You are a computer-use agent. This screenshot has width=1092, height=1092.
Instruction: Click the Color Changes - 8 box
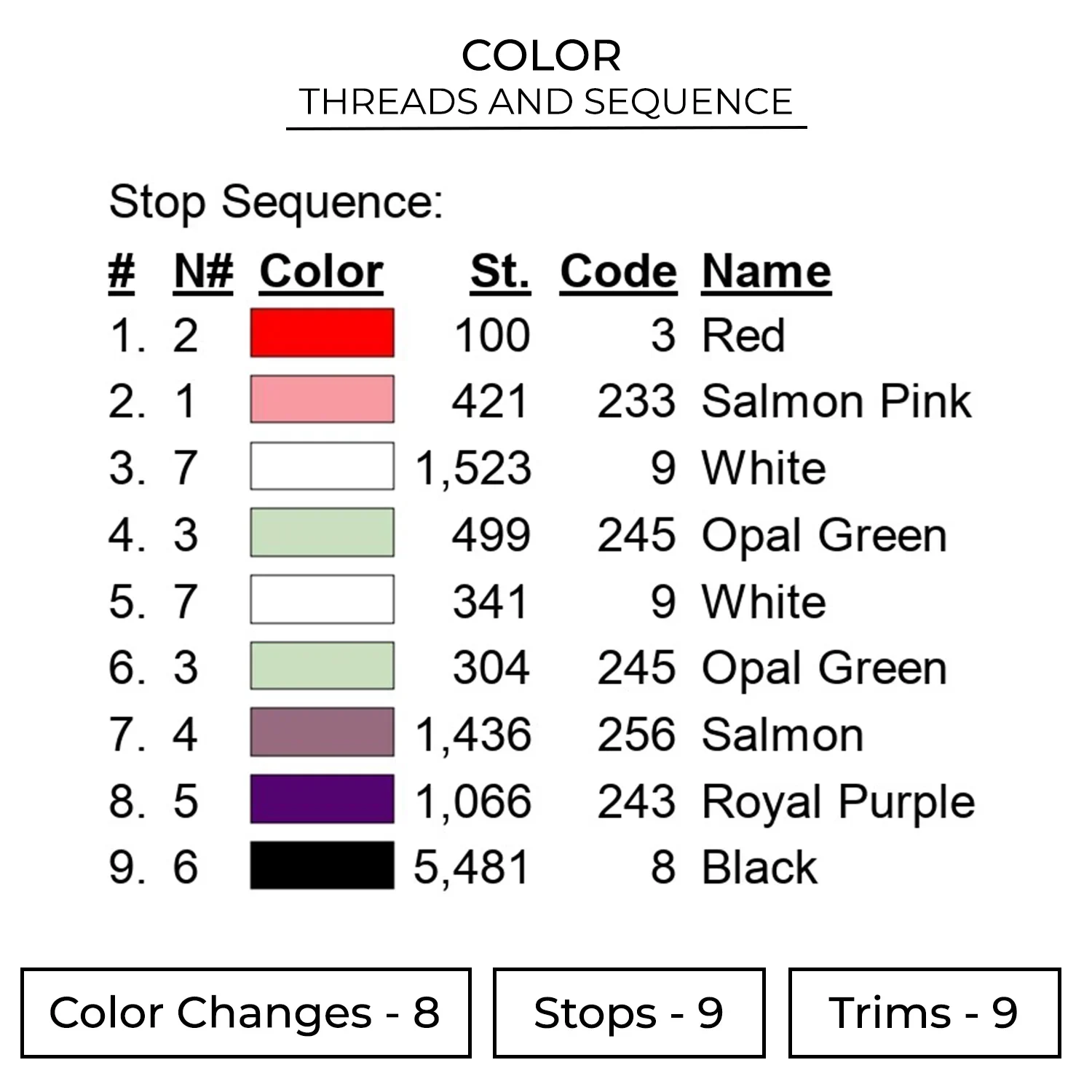click(x=245, y=1013)
